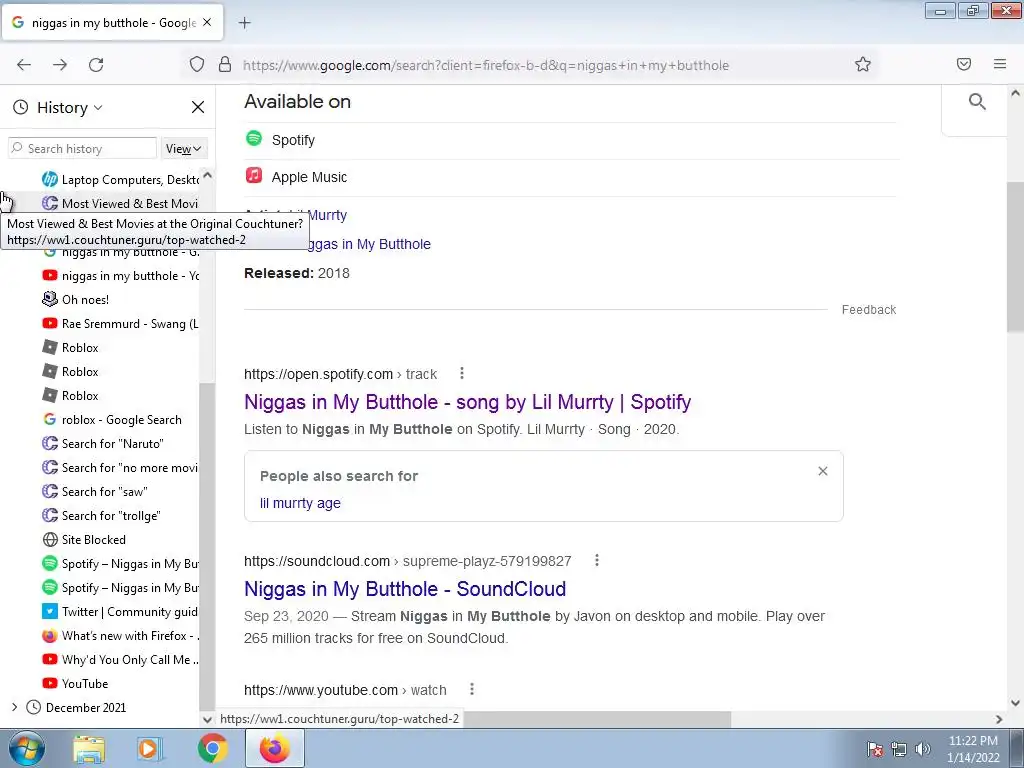Reload the current page
Screen dimensions: 1024x768
(96, 65)
